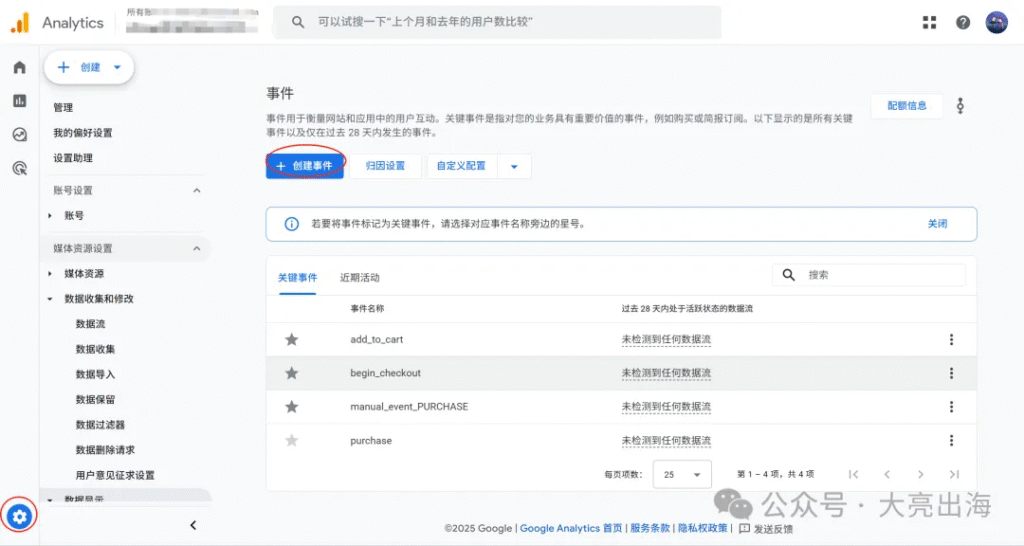Switch to the 近期活动 tab
This screenshot has width=1024, height=546.
360,278
